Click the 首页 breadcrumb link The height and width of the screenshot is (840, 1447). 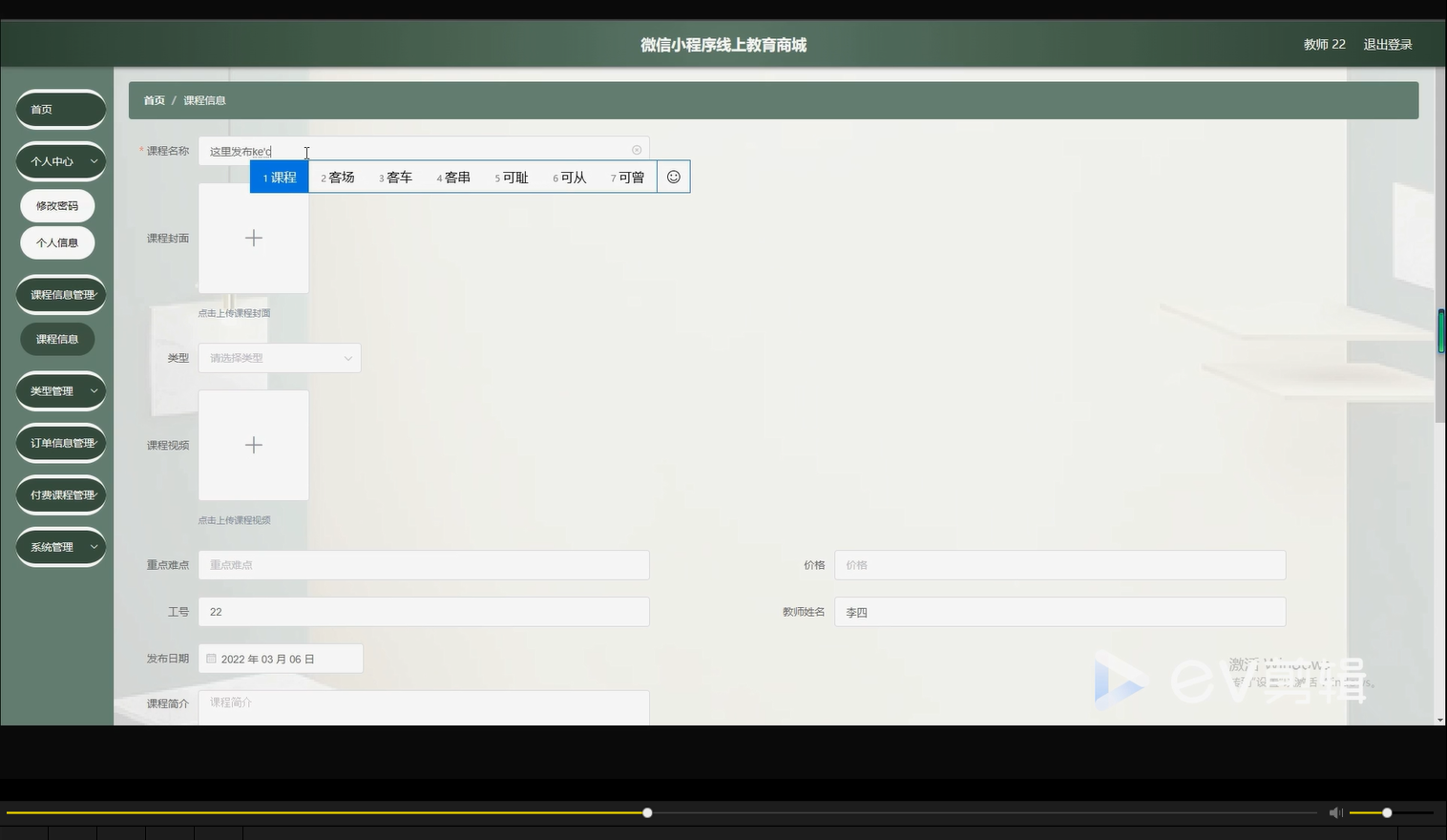[x=155, y=100]
